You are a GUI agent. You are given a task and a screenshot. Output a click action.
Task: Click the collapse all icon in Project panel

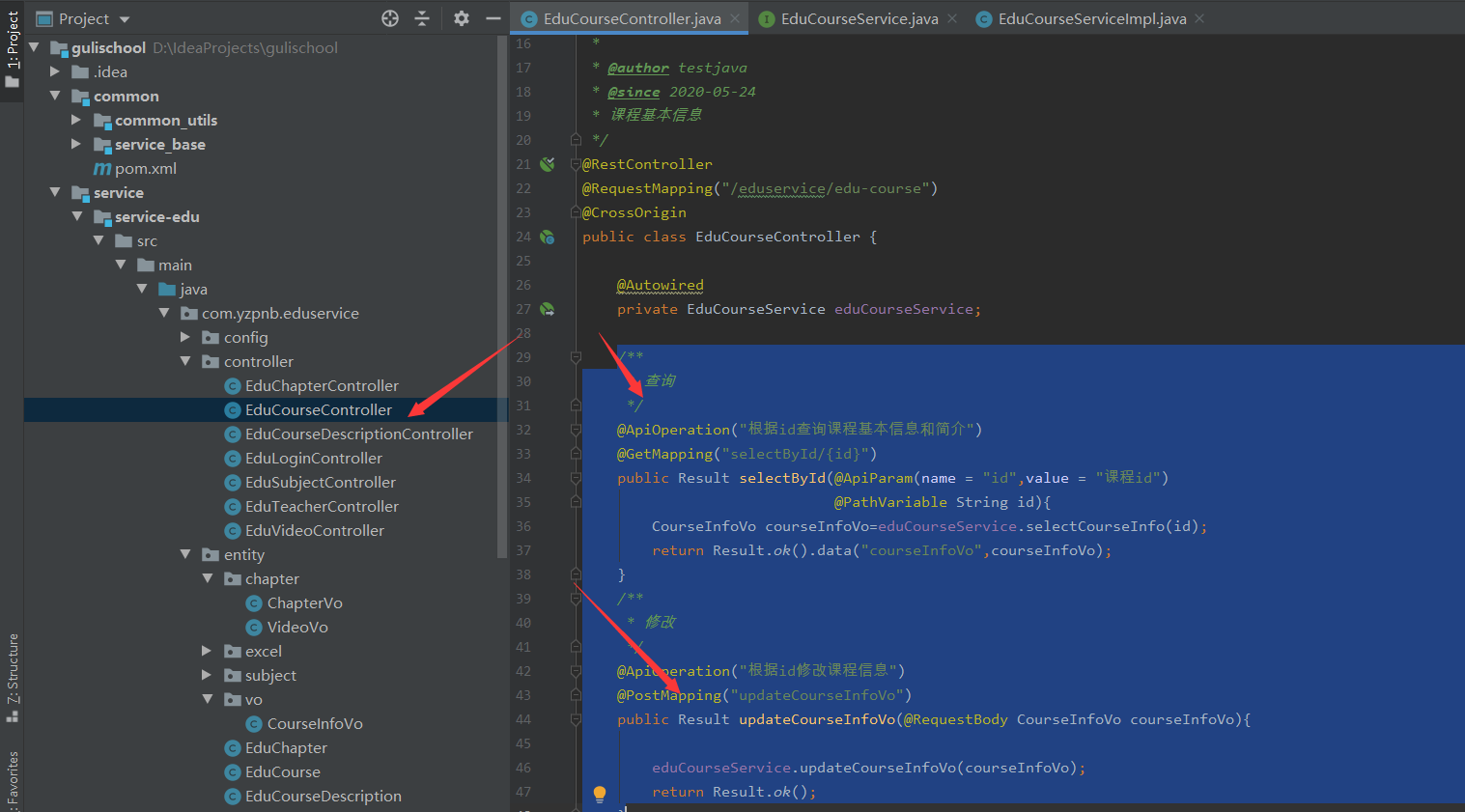point(422,18)
